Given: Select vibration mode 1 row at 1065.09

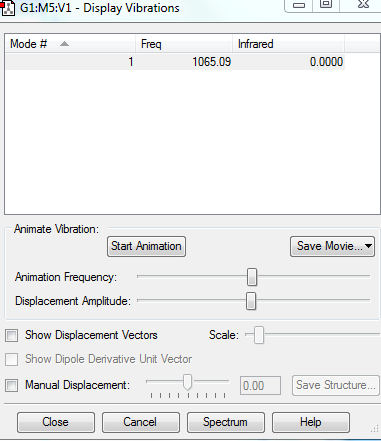Looking at the screenshot, I should (175, 62).
